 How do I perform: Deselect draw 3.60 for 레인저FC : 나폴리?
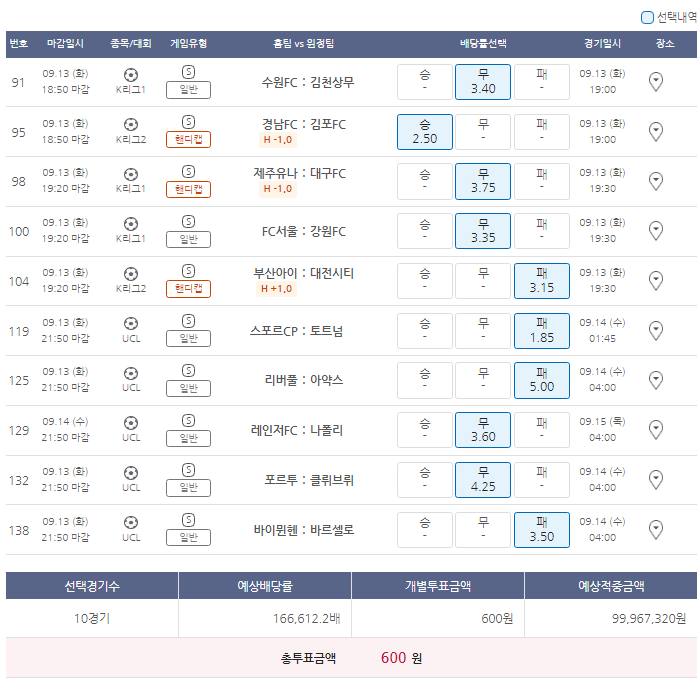[x=483, y=430]
